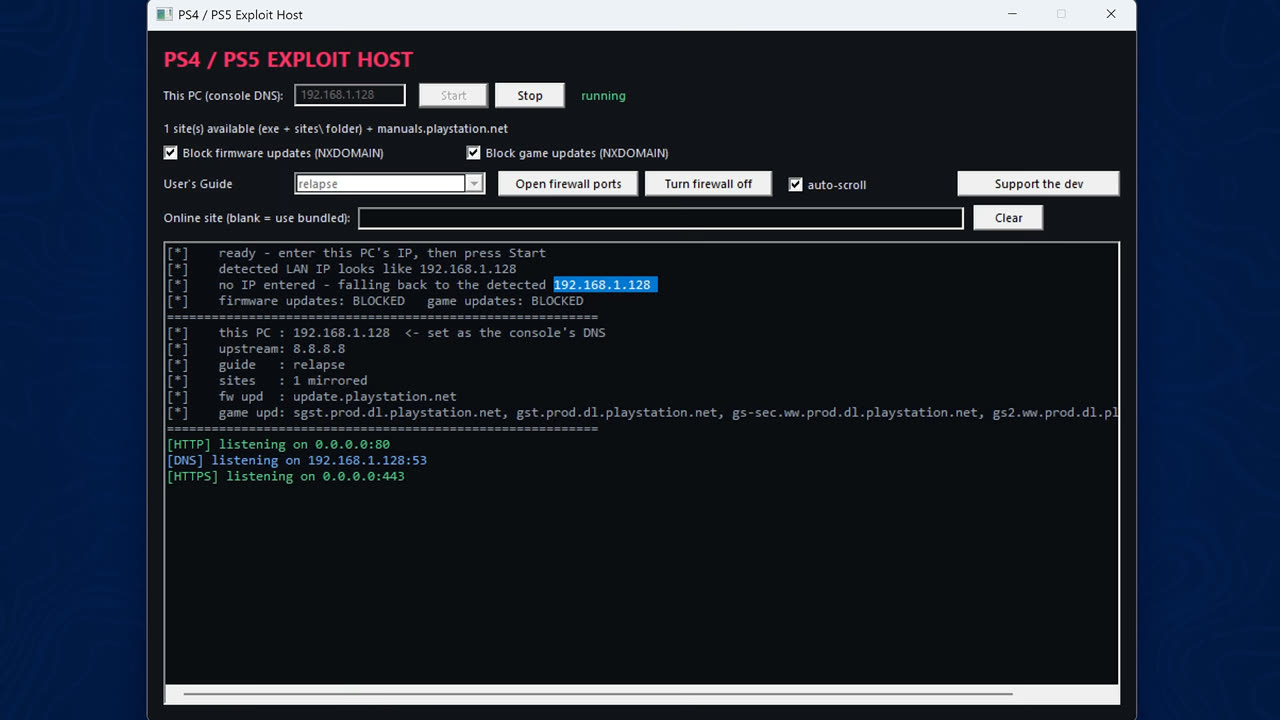Click the 'game upd: sgst.prod.dl.playstation.net' line
The width and height of the screenshot is (1280, 720).
[642, 413]
